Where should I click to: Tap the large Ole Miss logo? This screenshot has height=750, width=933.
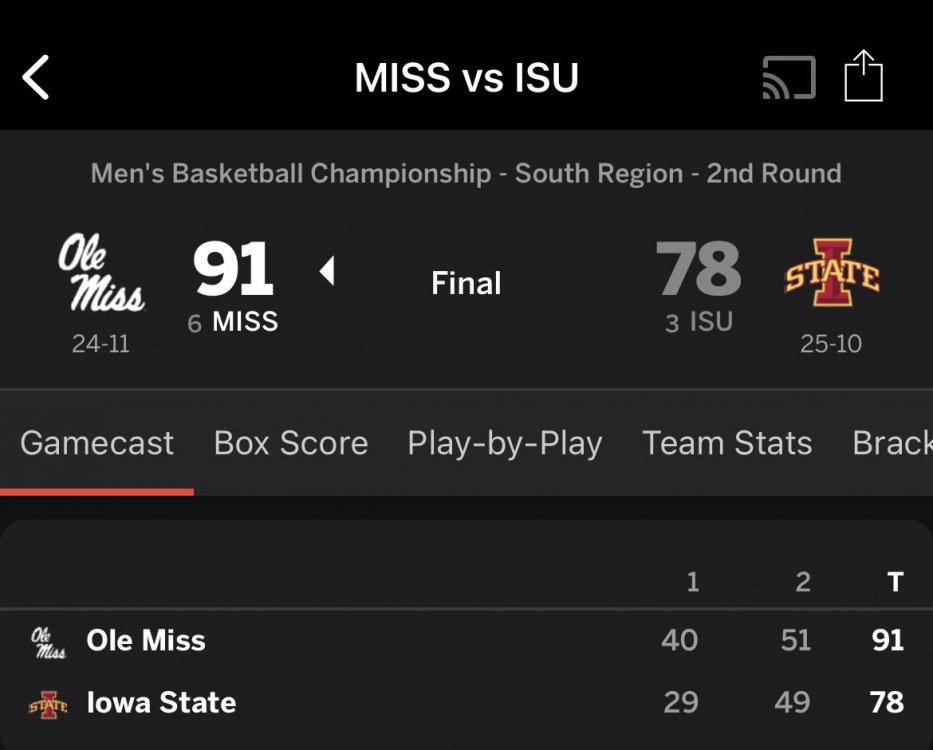pos(100,274)
